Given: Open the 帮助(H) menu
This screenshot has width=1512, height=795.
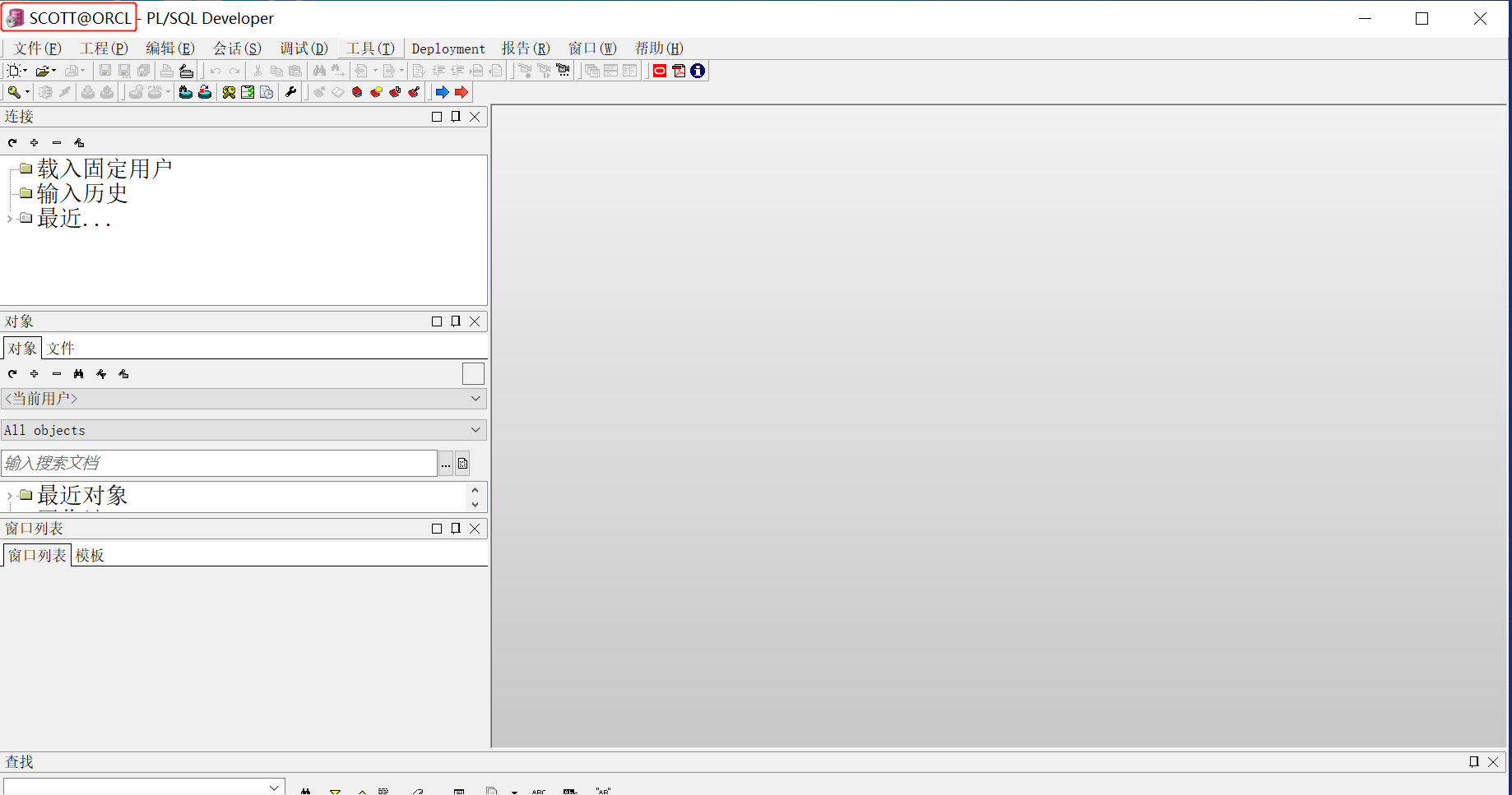Looking at the screenshot, I should coord(659,49).
